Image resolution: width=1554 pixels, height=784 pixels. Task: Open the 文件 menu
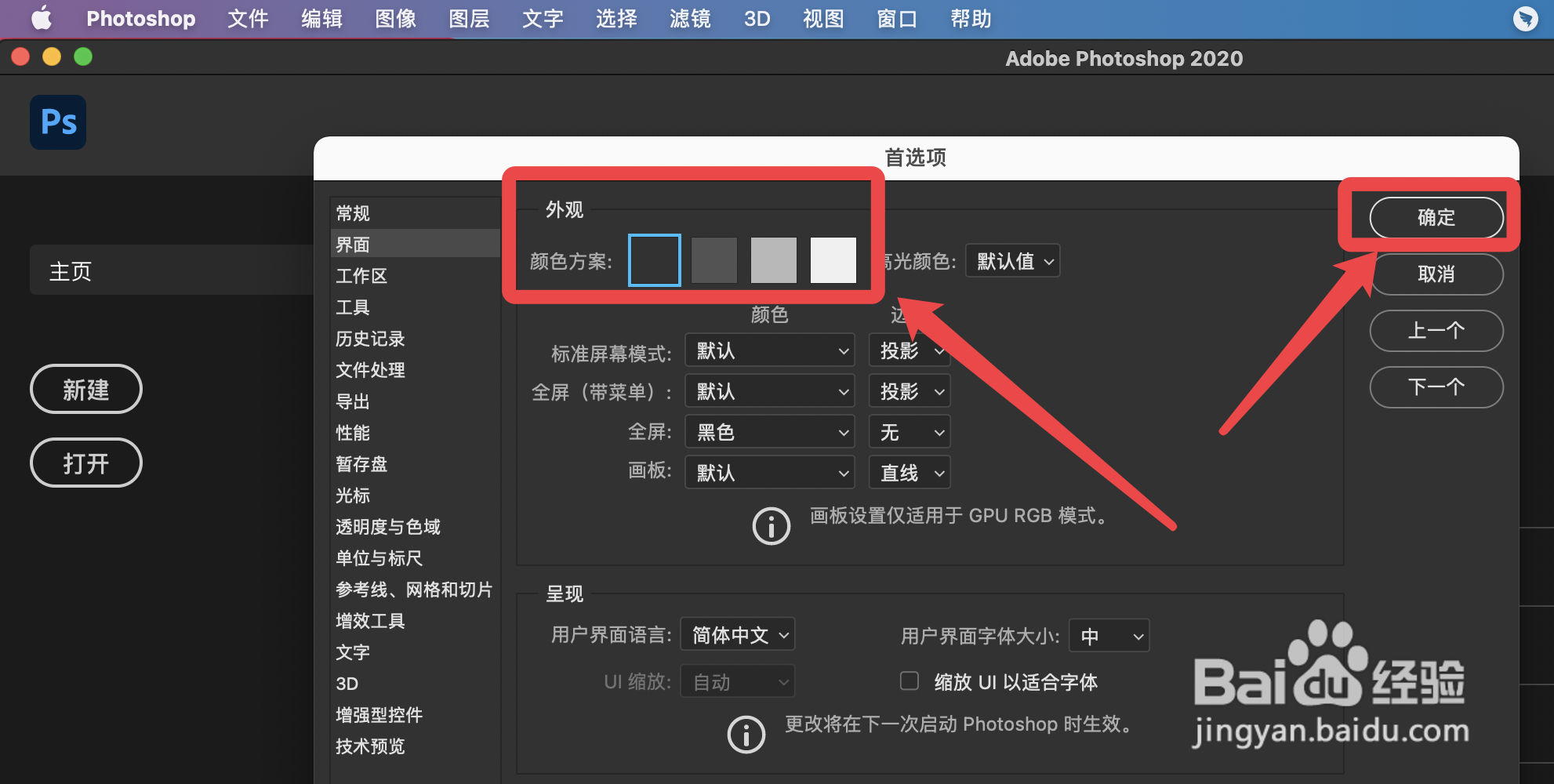click(248, 18)
